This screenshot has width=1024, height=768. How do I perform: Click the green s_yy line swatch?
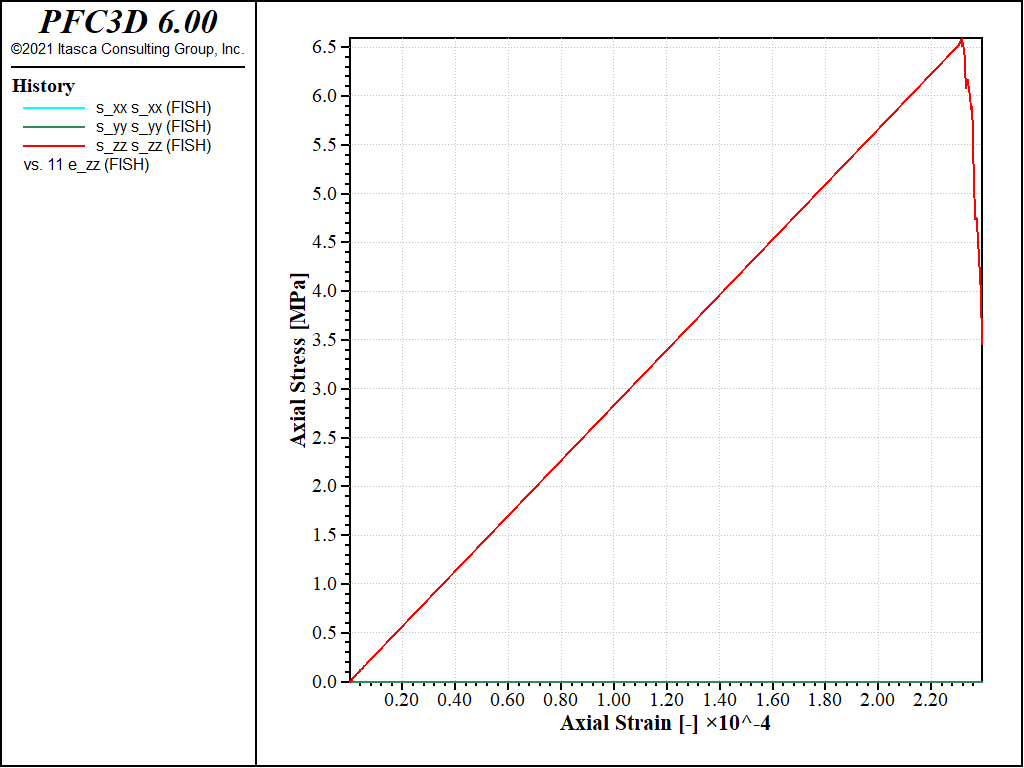coord(54,127)
